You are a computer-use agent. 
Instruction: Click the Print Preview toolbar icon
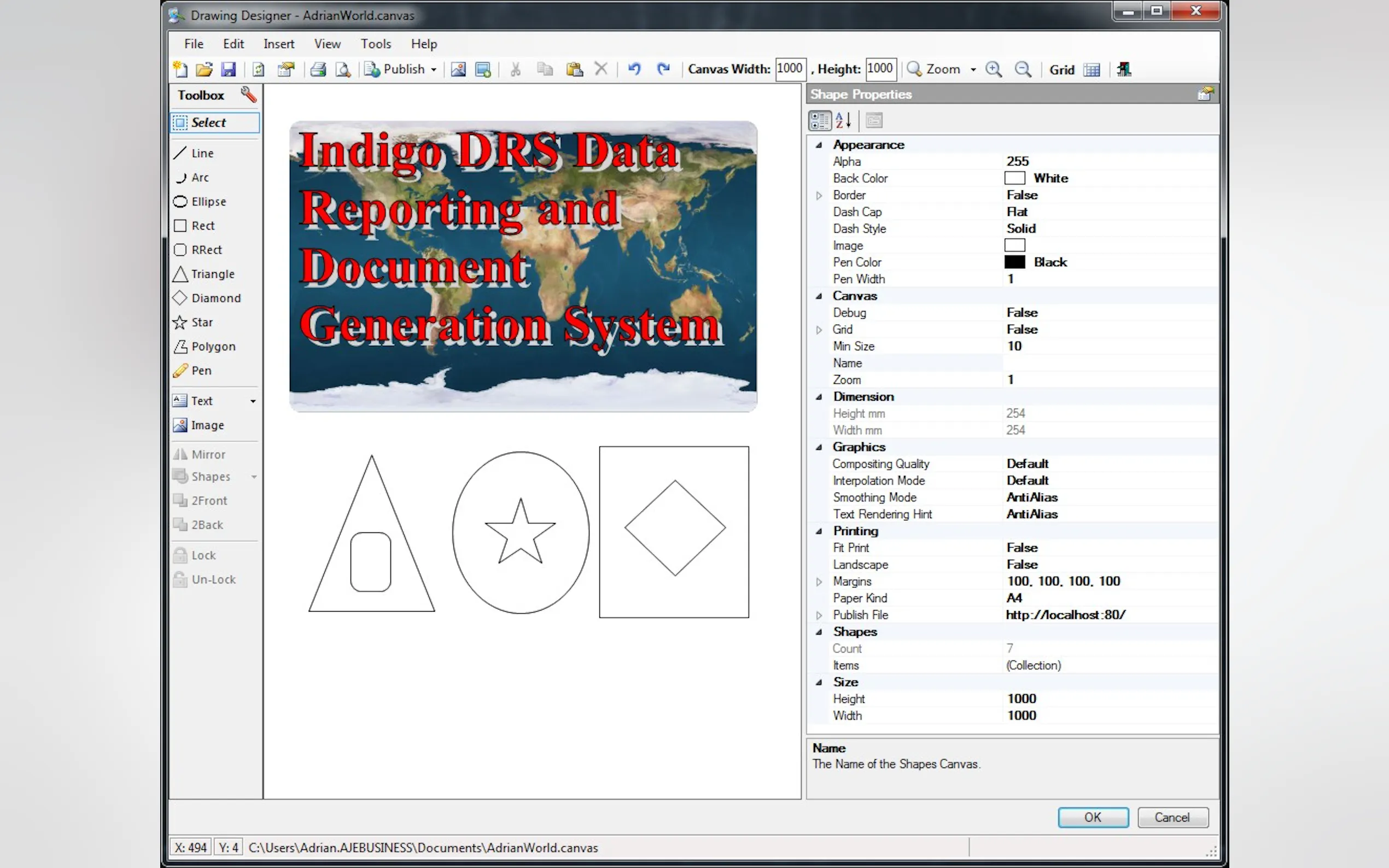click(x=343, y=69)
